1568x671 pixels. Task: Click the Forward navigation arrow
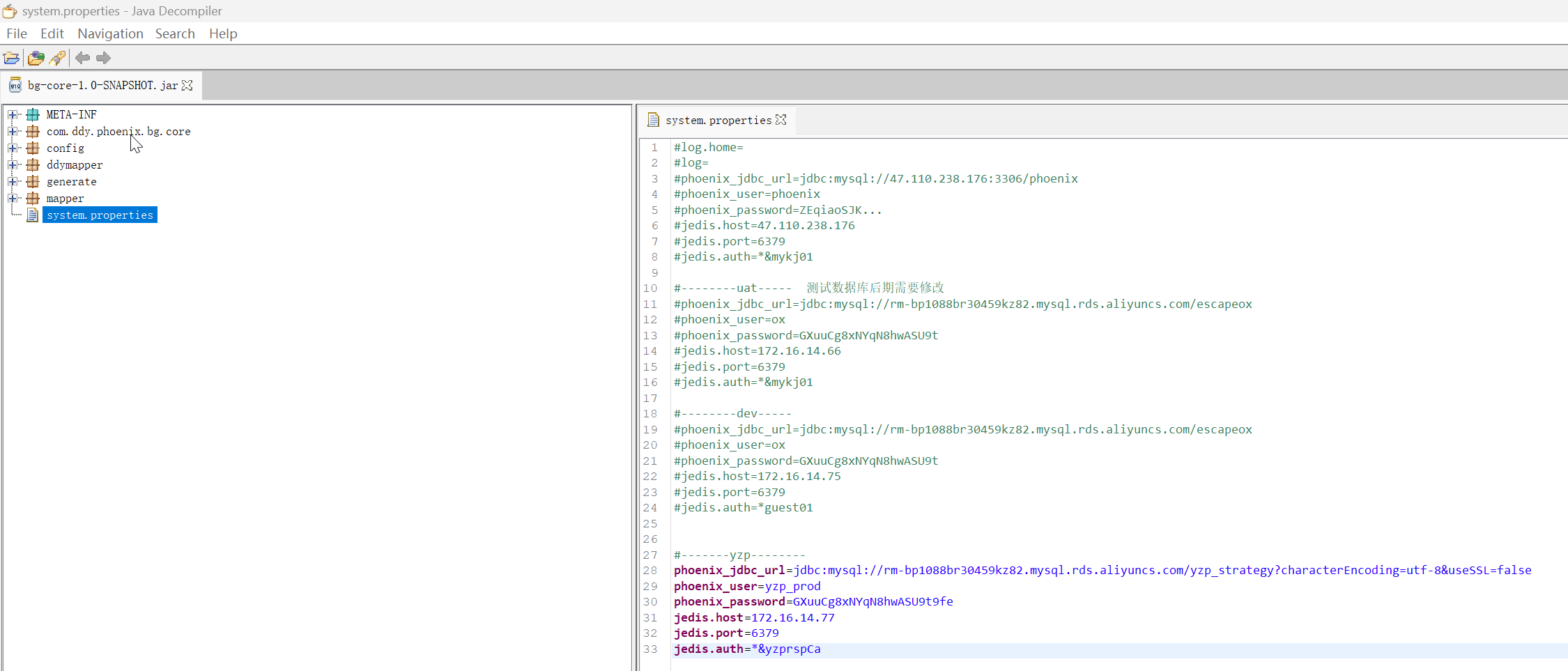(x=103, y=58)
